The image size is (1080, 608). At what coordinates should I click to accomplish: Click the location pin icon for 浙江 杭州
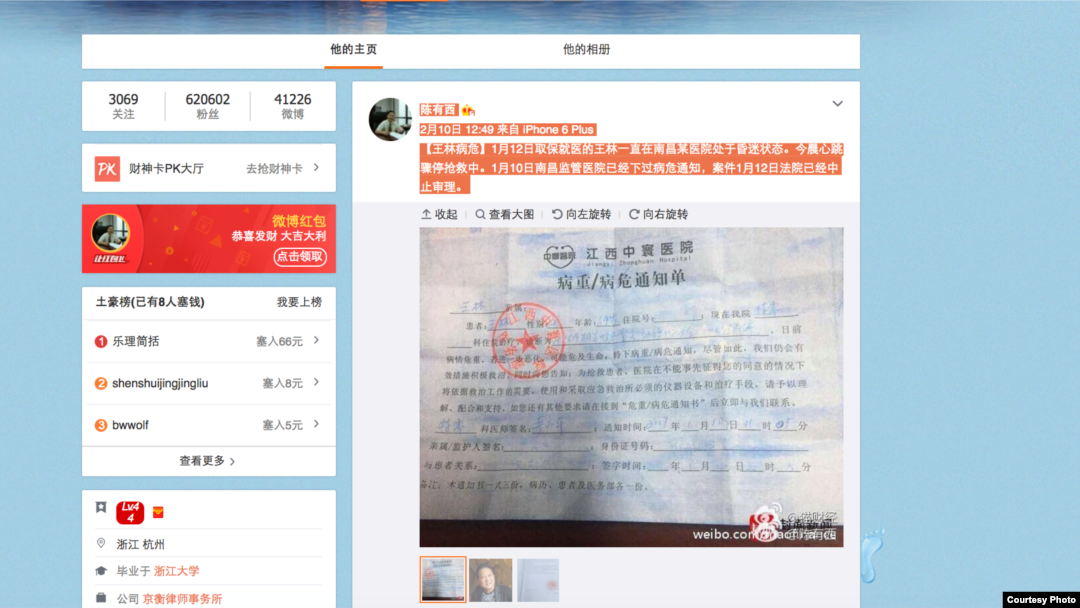[x=101, y=543]
